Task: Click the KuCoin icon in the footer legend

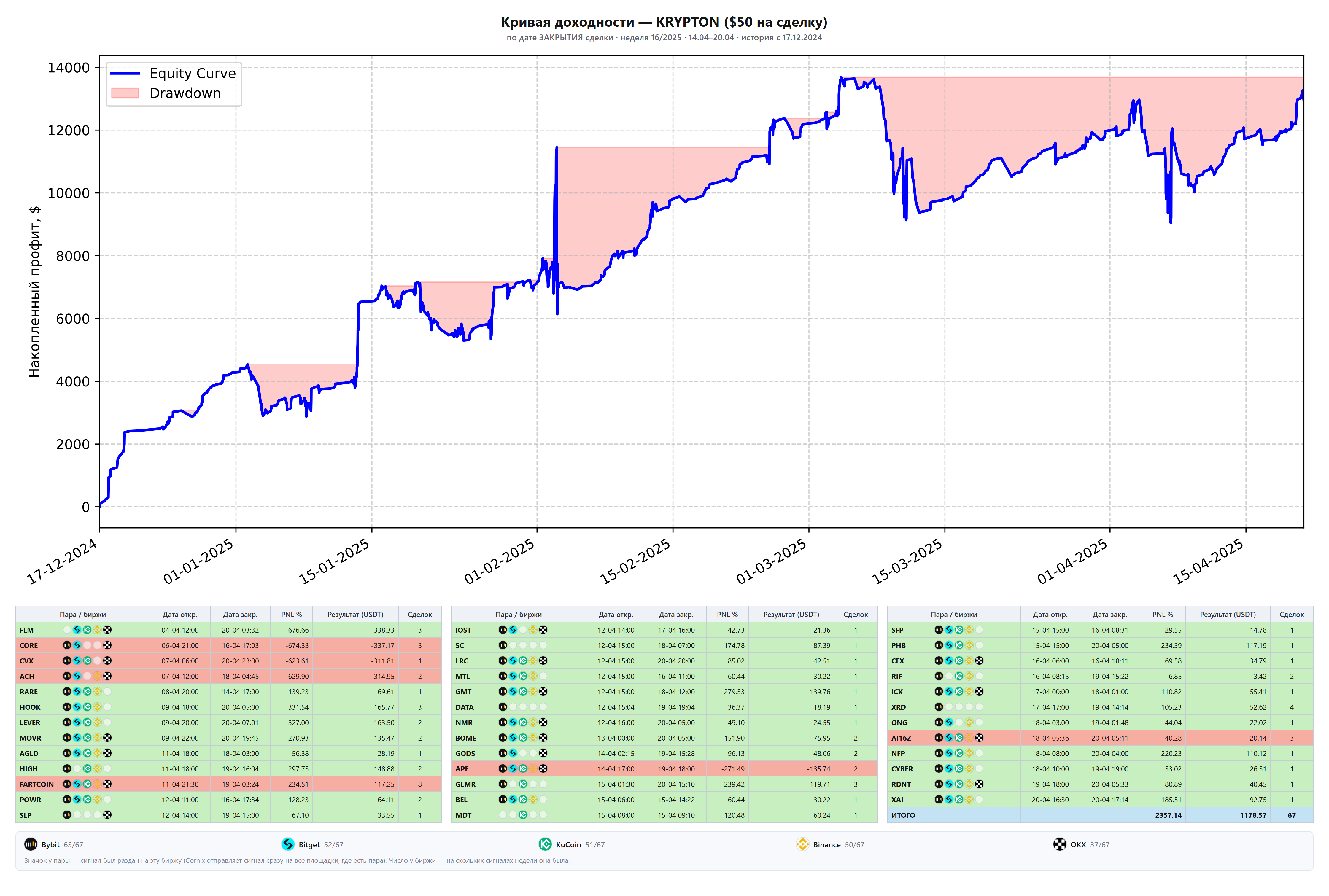Action: [545, 844]
